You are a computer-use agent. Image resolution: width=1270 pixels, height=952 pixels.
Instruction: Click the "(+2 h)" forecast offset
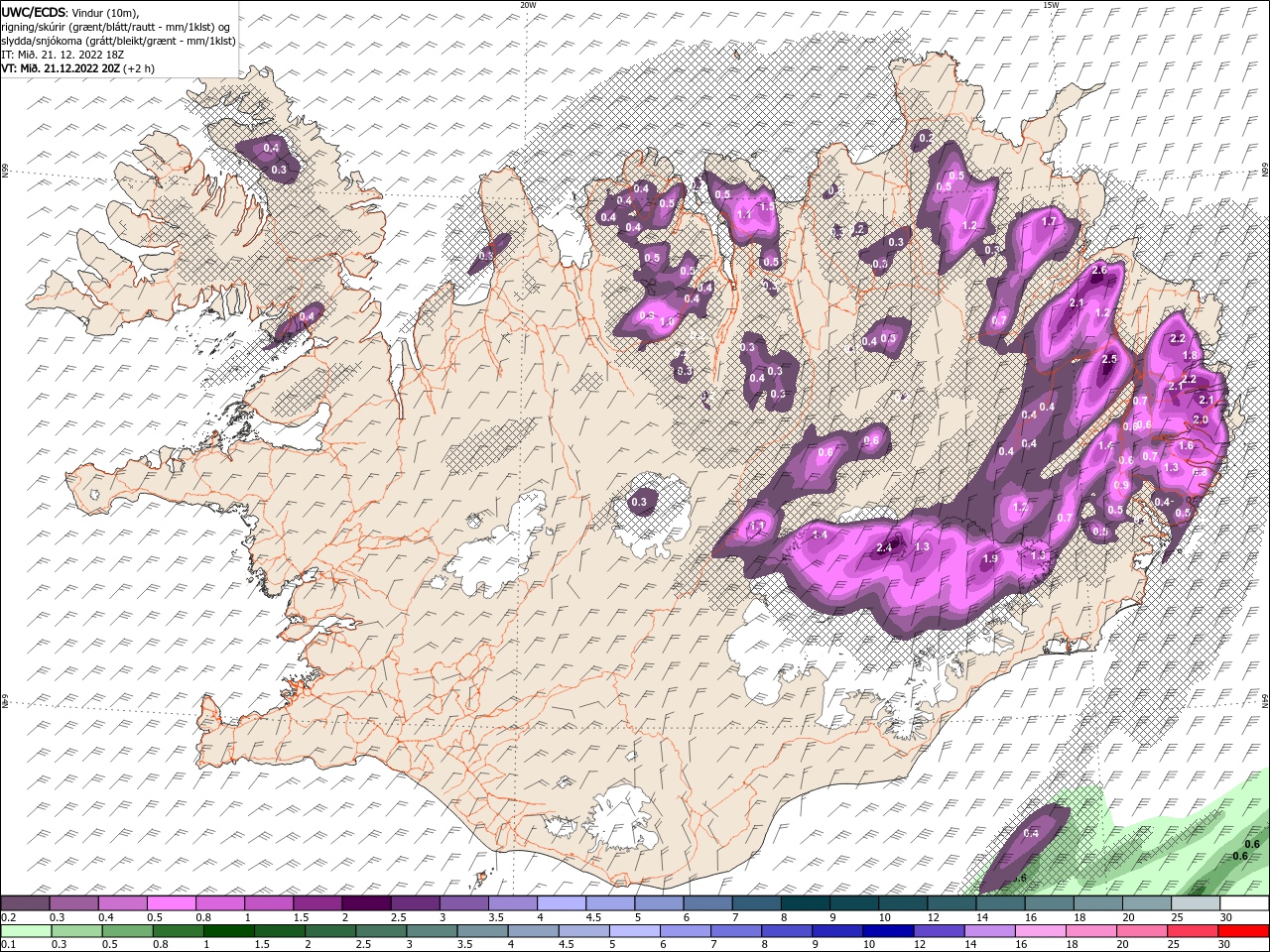click(x=139, y=68)
